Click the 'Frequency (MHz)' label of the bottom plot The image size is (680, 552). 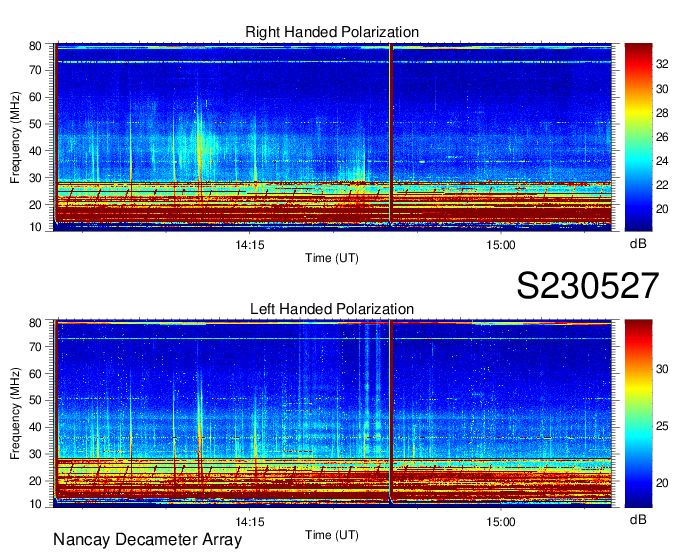(x=15, y=414)
